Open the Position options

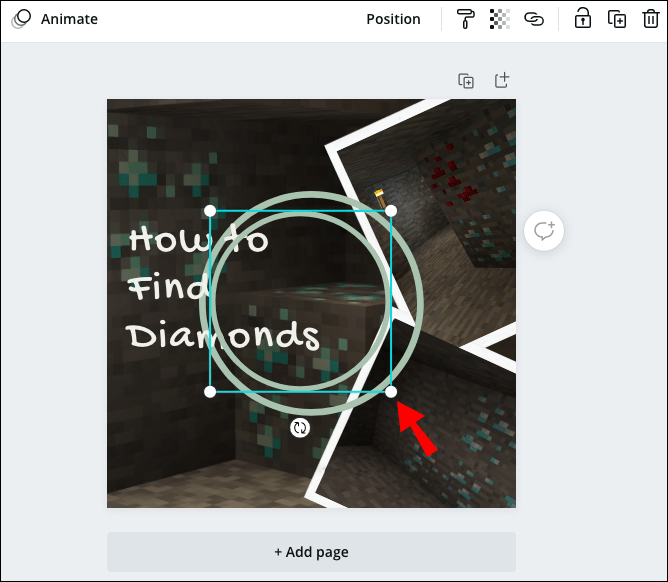click(x=393, y=19)
